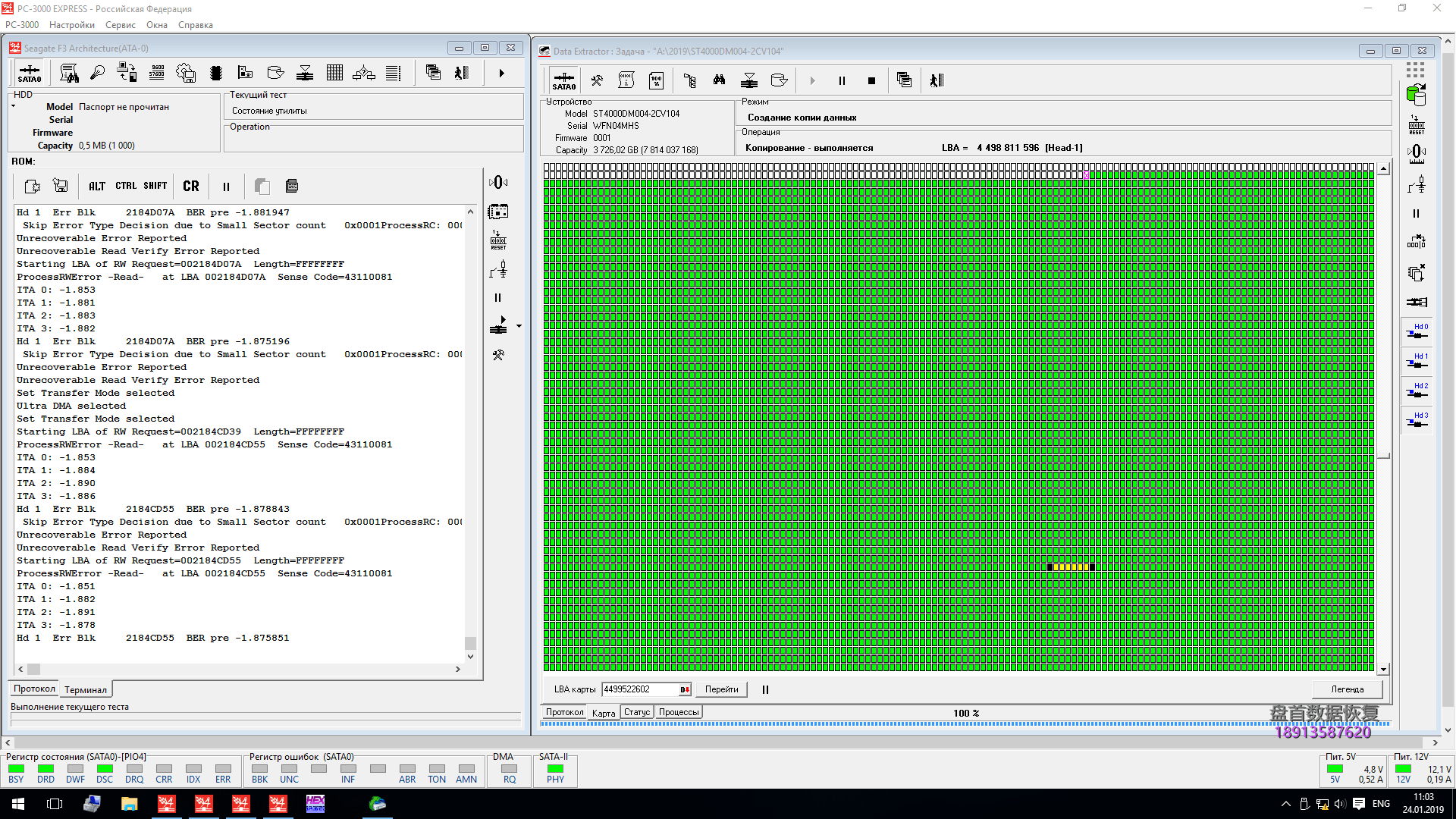1456x819 pixels.
Task: Expand Seagate toolbar with the right arrow
Action: (x=501, y=74)
